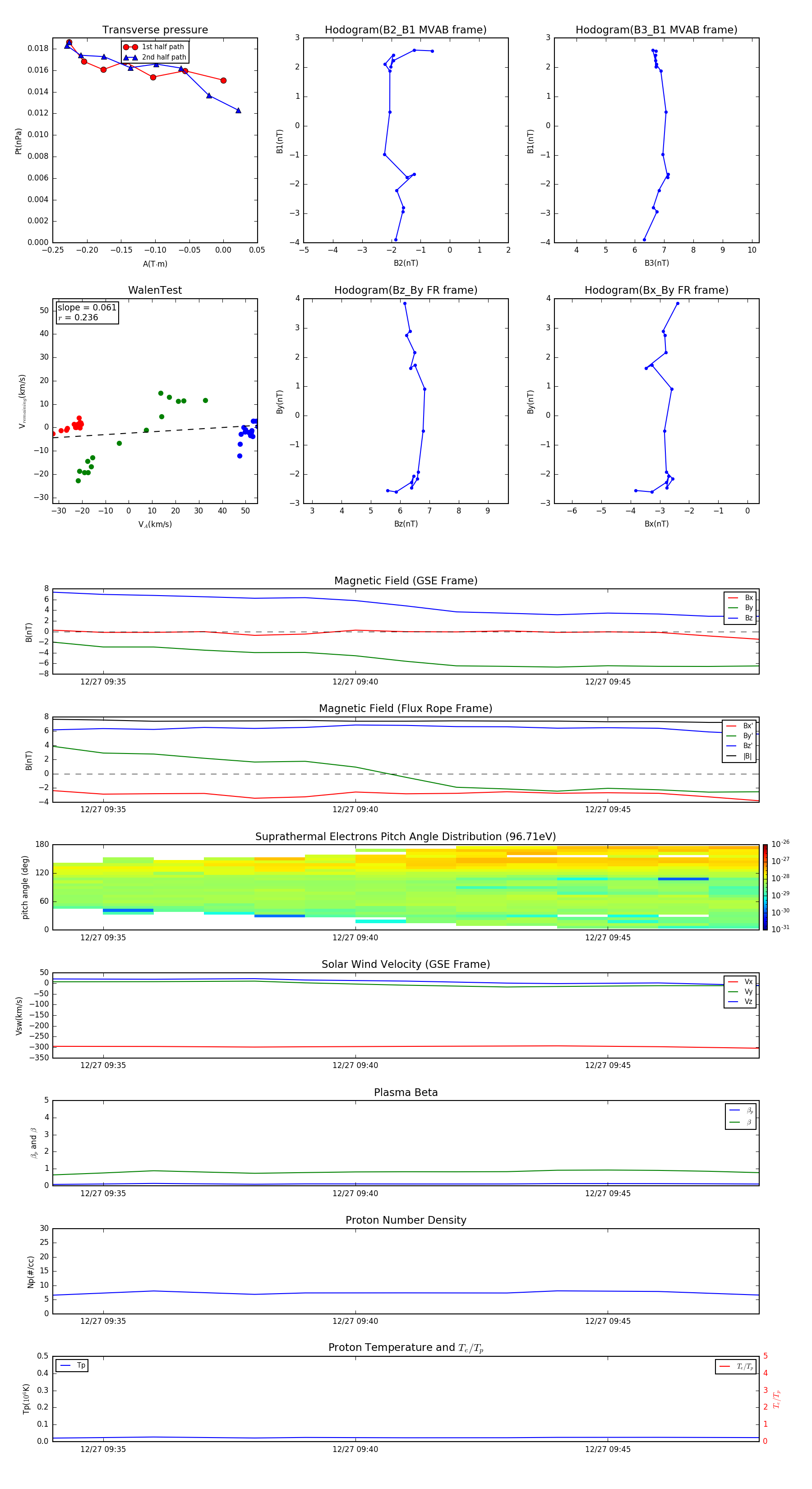The width and height of the screenshot is (812, 1489).
Task: Click the 'V_A(km/s)' axis label under WalenTest
Action: click(x=155, y=524)
